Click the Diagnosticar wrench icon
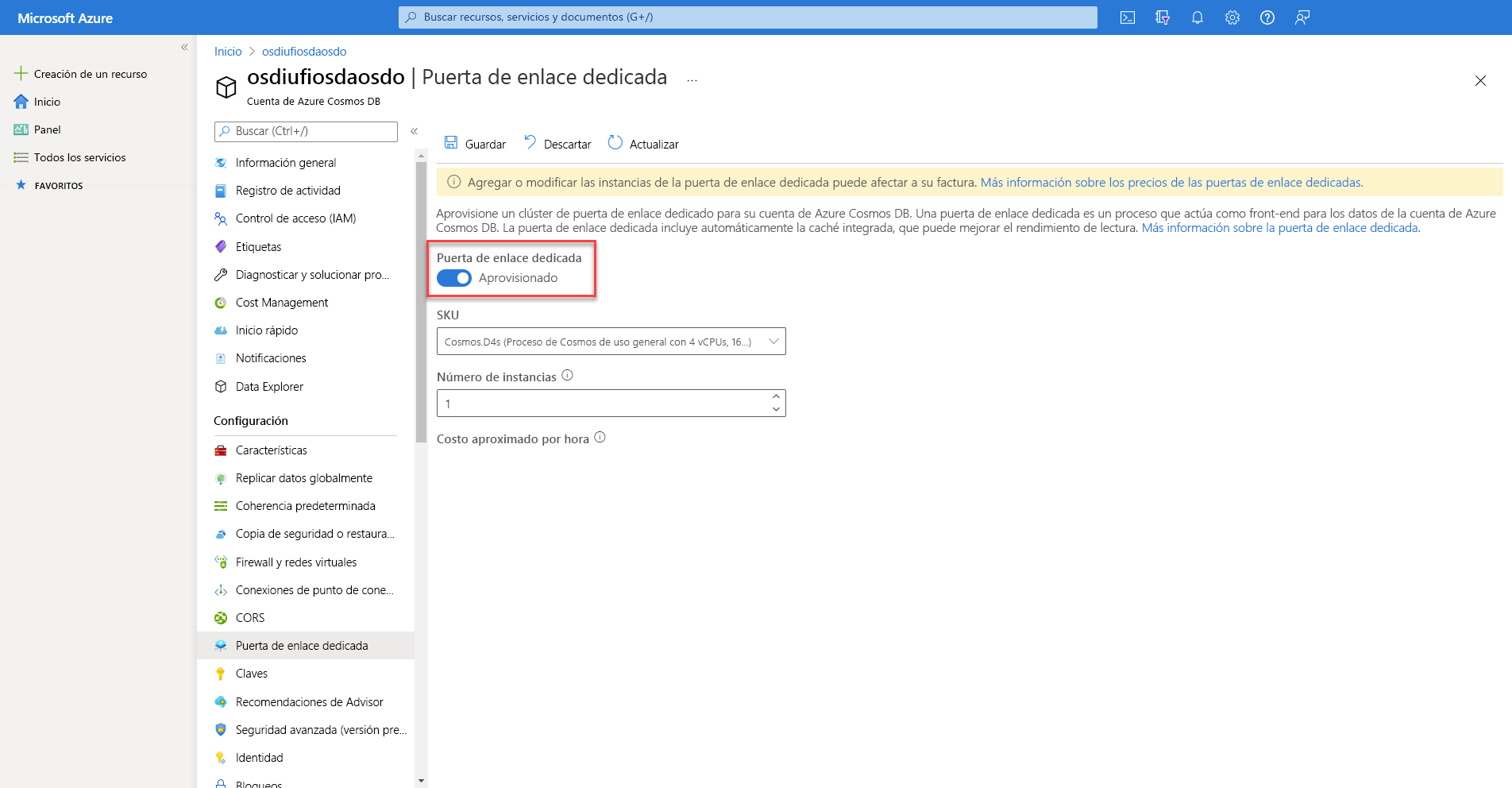The image size is (1512, 788). [x=221, y=275]
